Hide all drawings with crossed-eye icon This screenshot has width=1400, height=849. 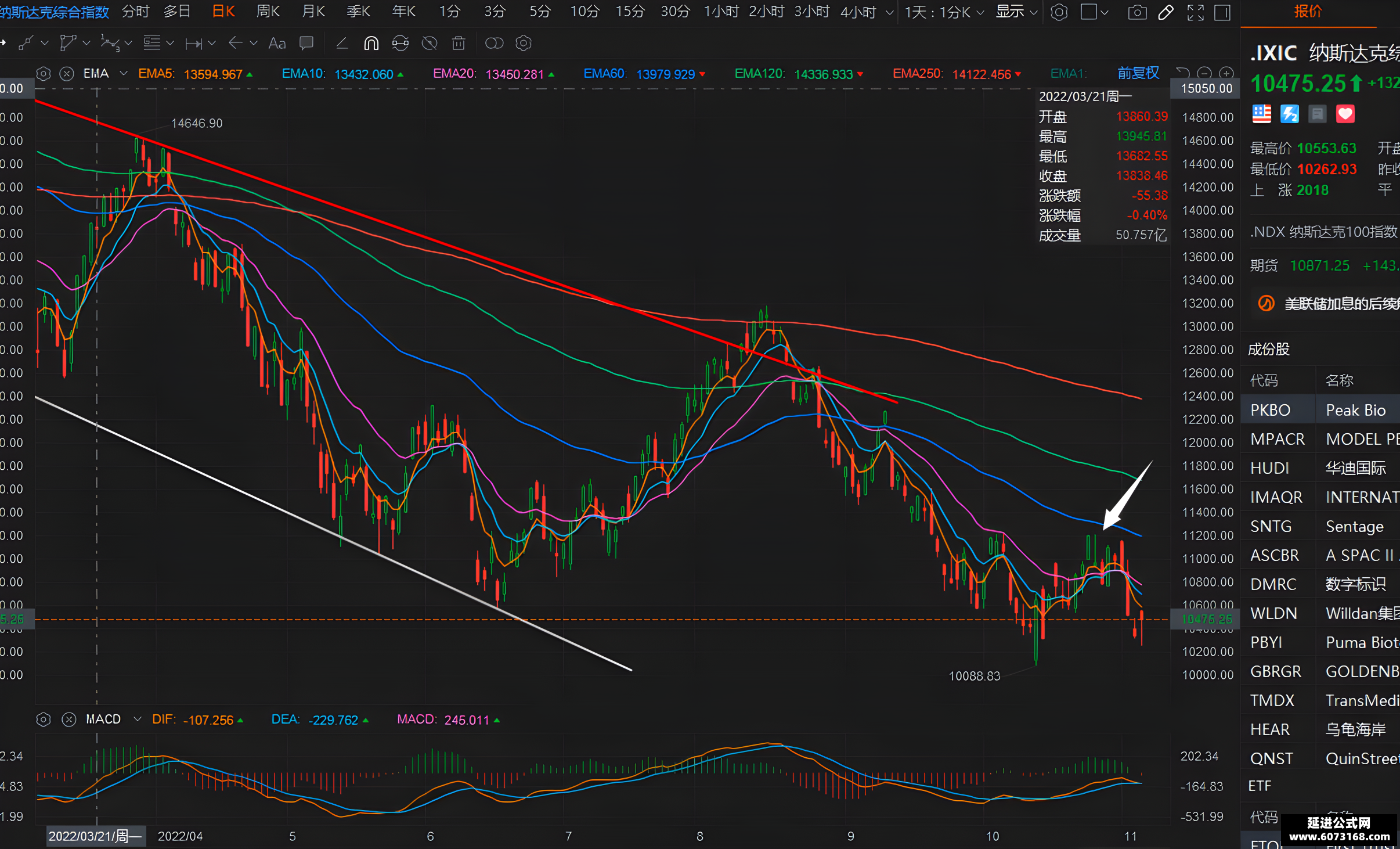click(x=430, y=43)
